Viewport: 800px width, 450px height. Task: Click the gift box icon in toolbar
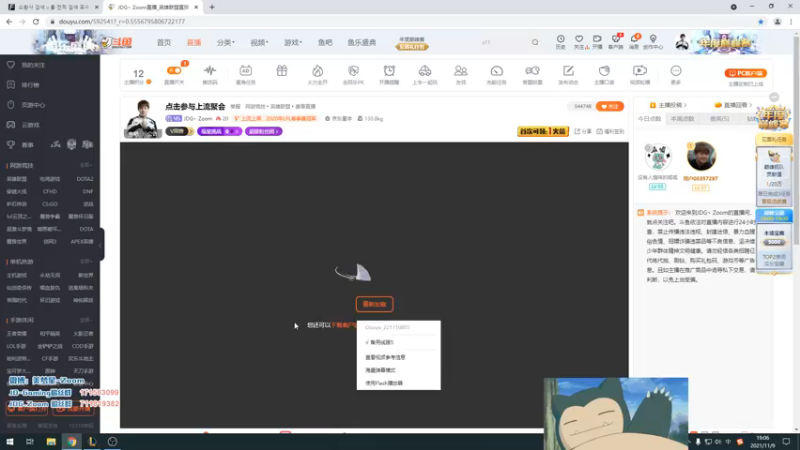282,70
